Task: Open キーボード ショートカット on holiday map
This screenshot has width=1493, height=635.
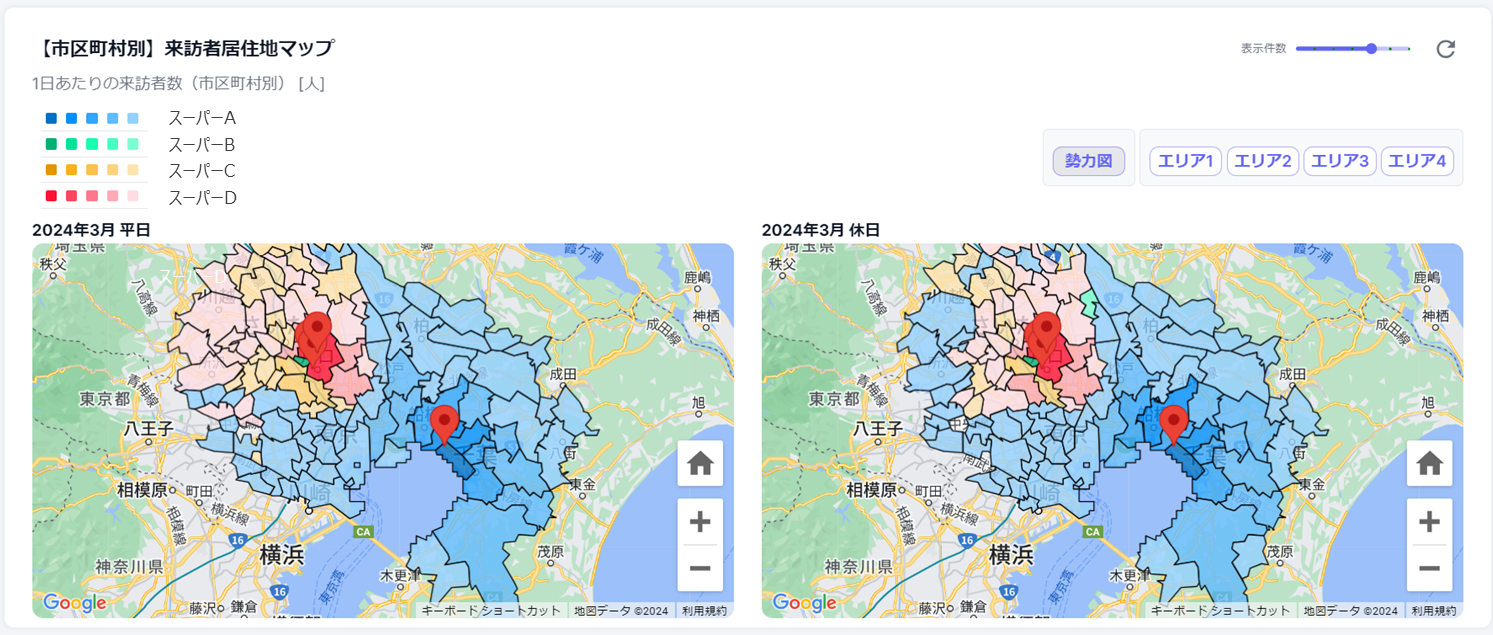Action: (x=1220, y=610)
